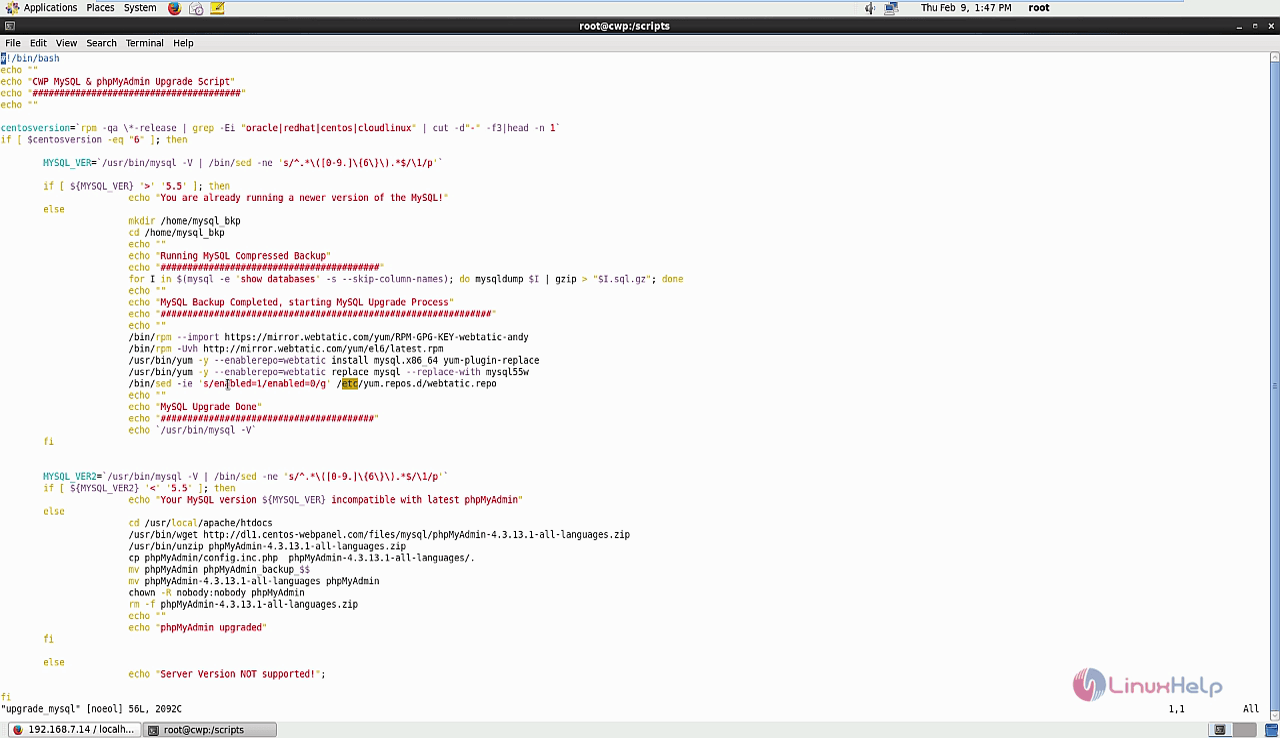
Task: Click 'incompatible with latest phpMyAdmin' text
Action: 424,500
